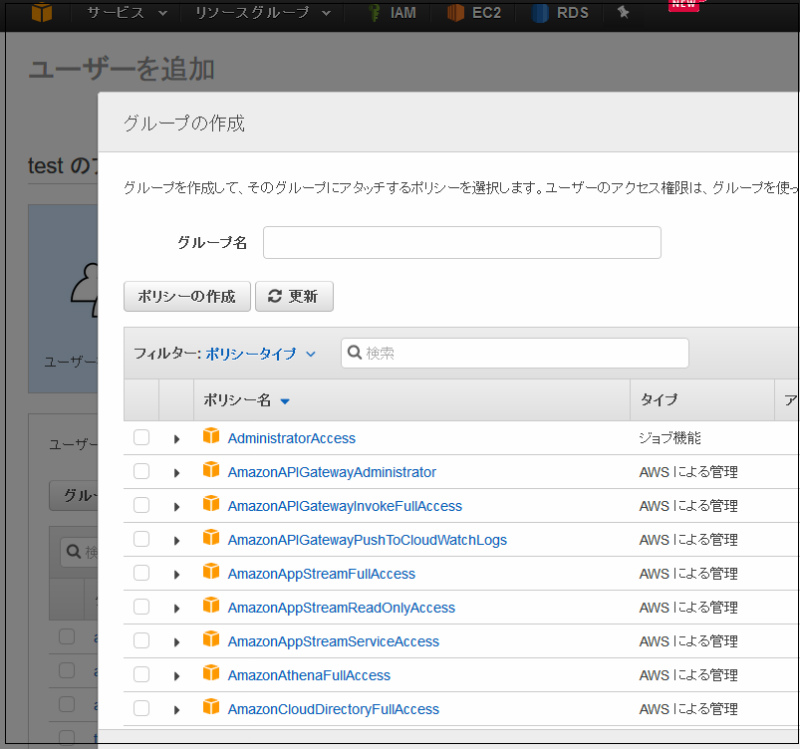Click the search magnifier icon in filter bar

(x=354, y=353)
